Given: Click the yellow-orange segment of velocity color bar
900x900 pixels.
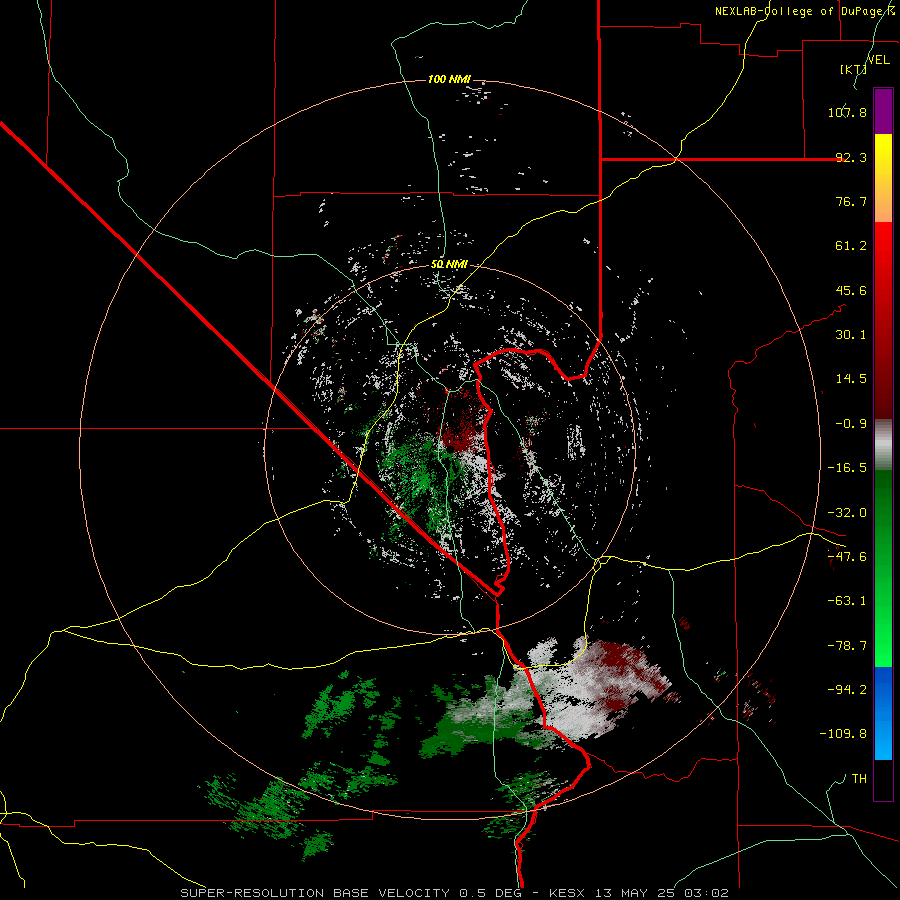Looking at the screenshot, I should tap(883, 178).
